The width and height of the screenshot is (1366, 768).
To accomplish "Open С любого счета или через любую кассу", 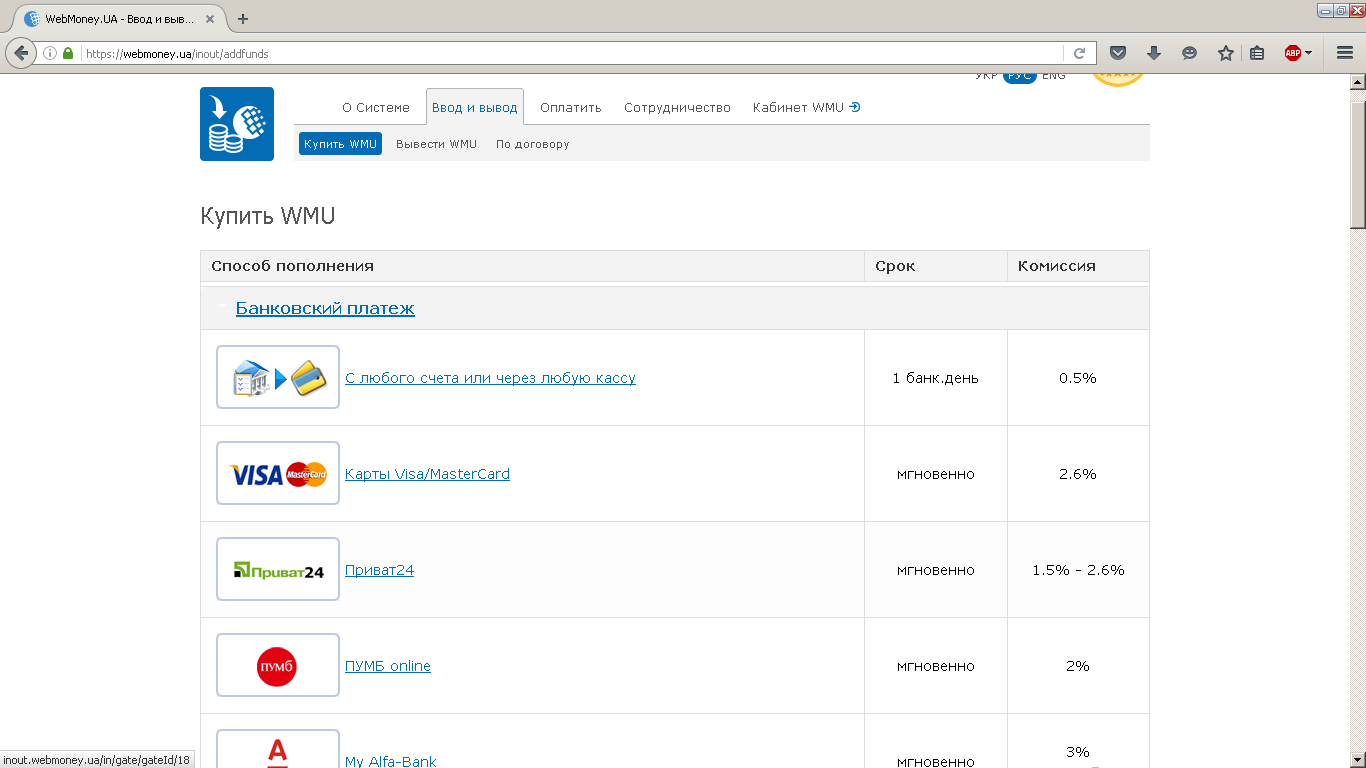I will click(x=490, y=378).
